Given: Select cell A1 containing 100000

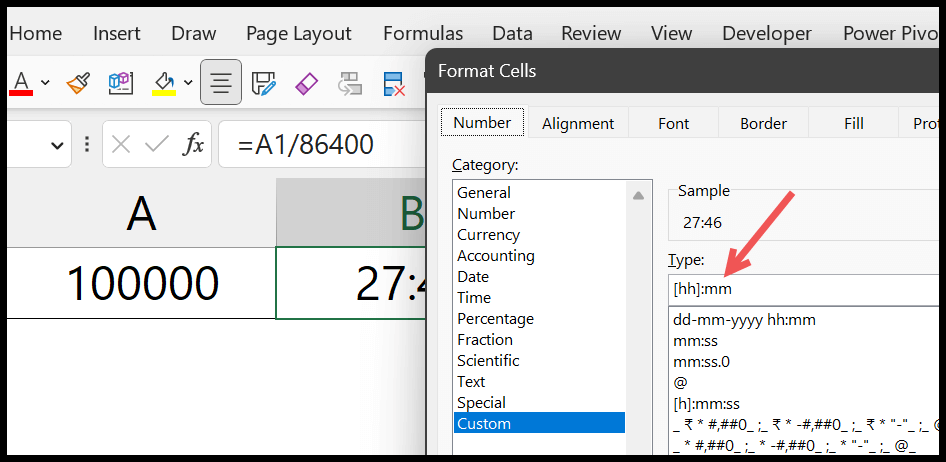Looking at the screenshot, I should pos(142,283).
